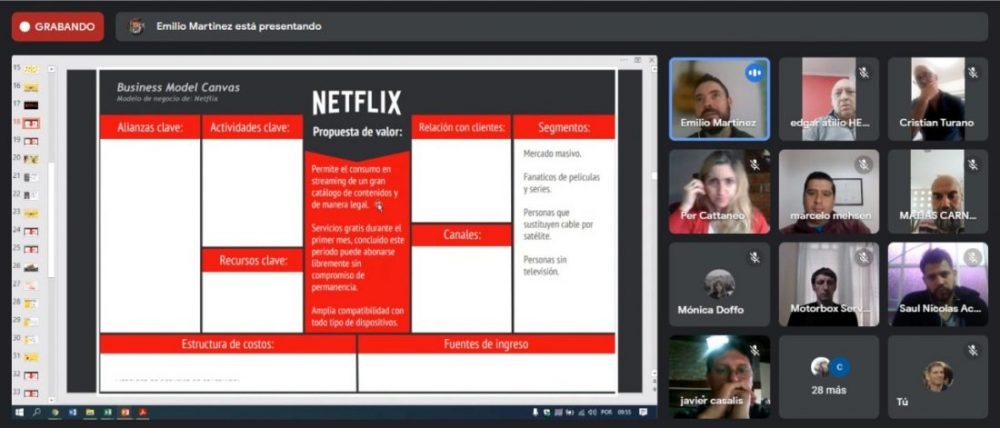The image size is (1000, 428).
Task: Select javier casalis's video tile
Action: 719,377
